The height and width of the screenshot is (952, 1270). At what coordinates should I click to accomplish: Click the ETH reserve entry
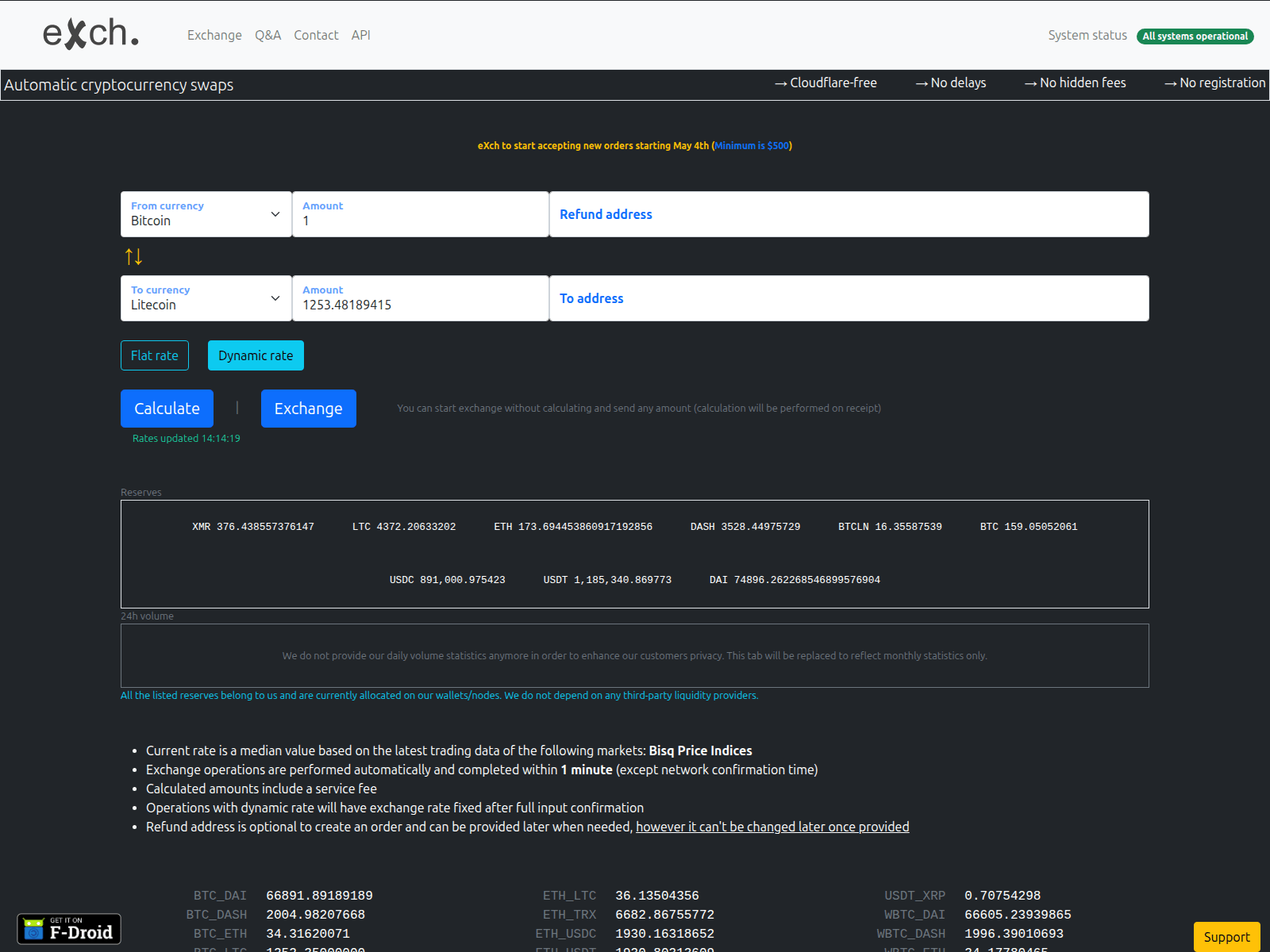tap(573, 527)
